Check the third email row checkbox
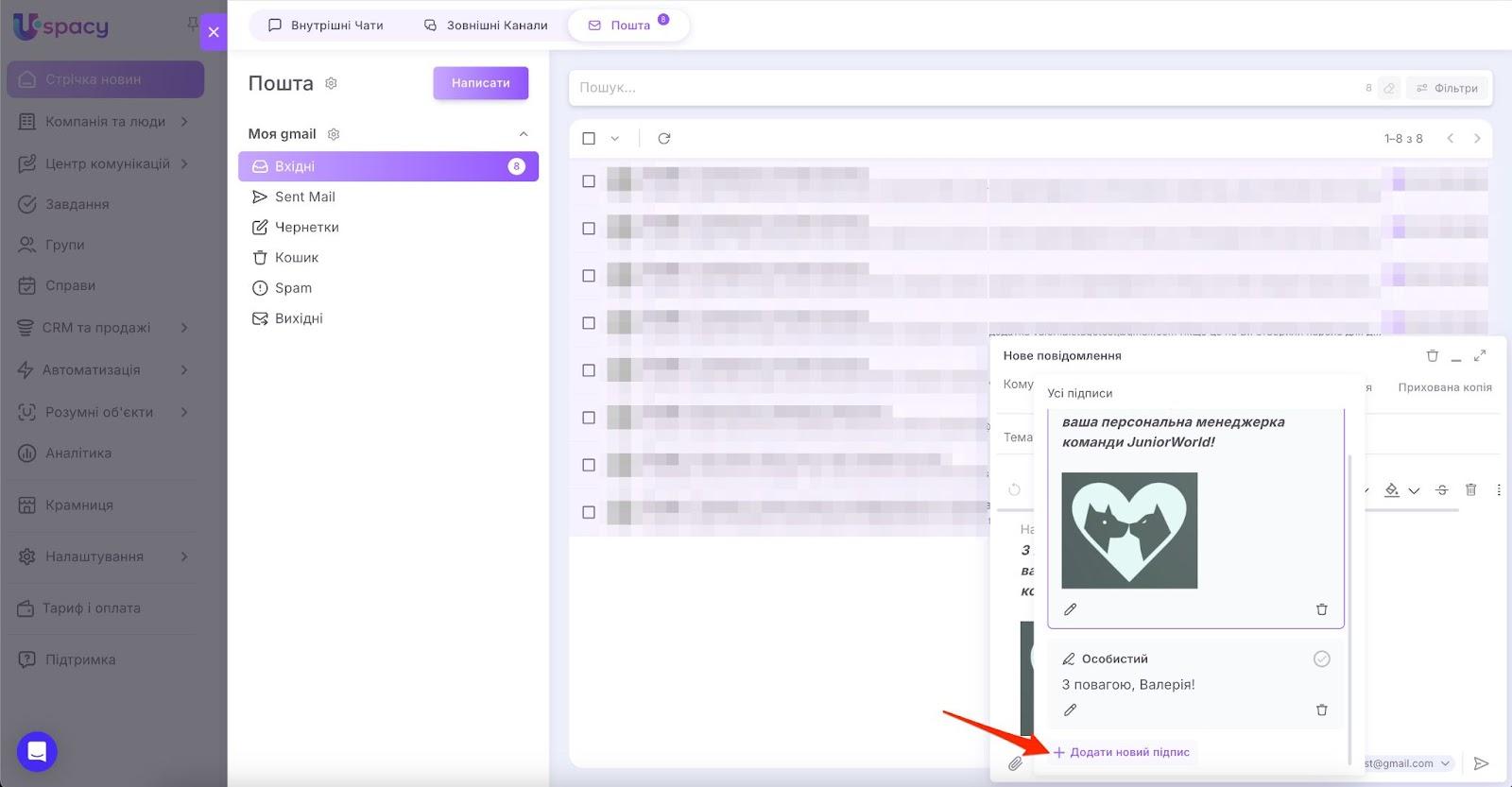The image size is (1512, 787). 589,276
